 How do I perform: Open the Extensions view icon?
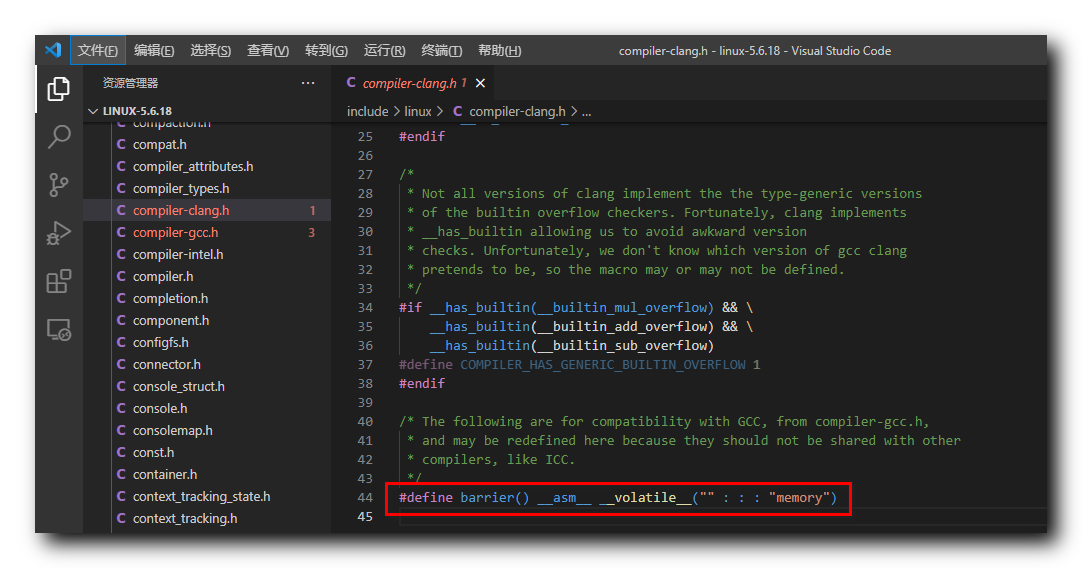[x=59, y=282]
